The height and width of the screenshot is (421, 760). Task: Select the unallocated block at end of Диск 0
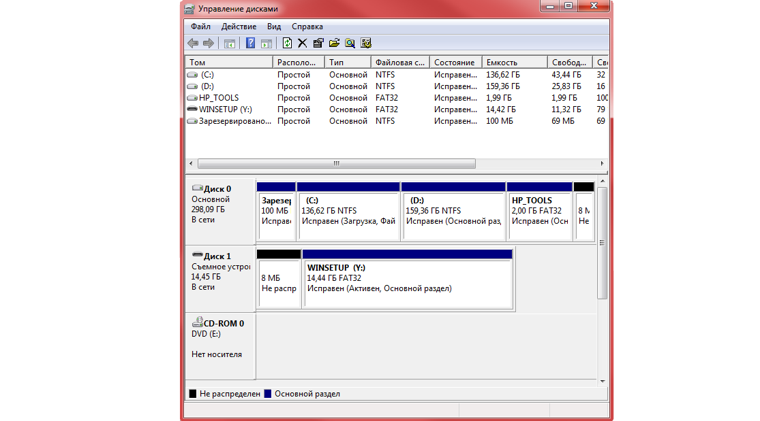(x=584, y=211)
